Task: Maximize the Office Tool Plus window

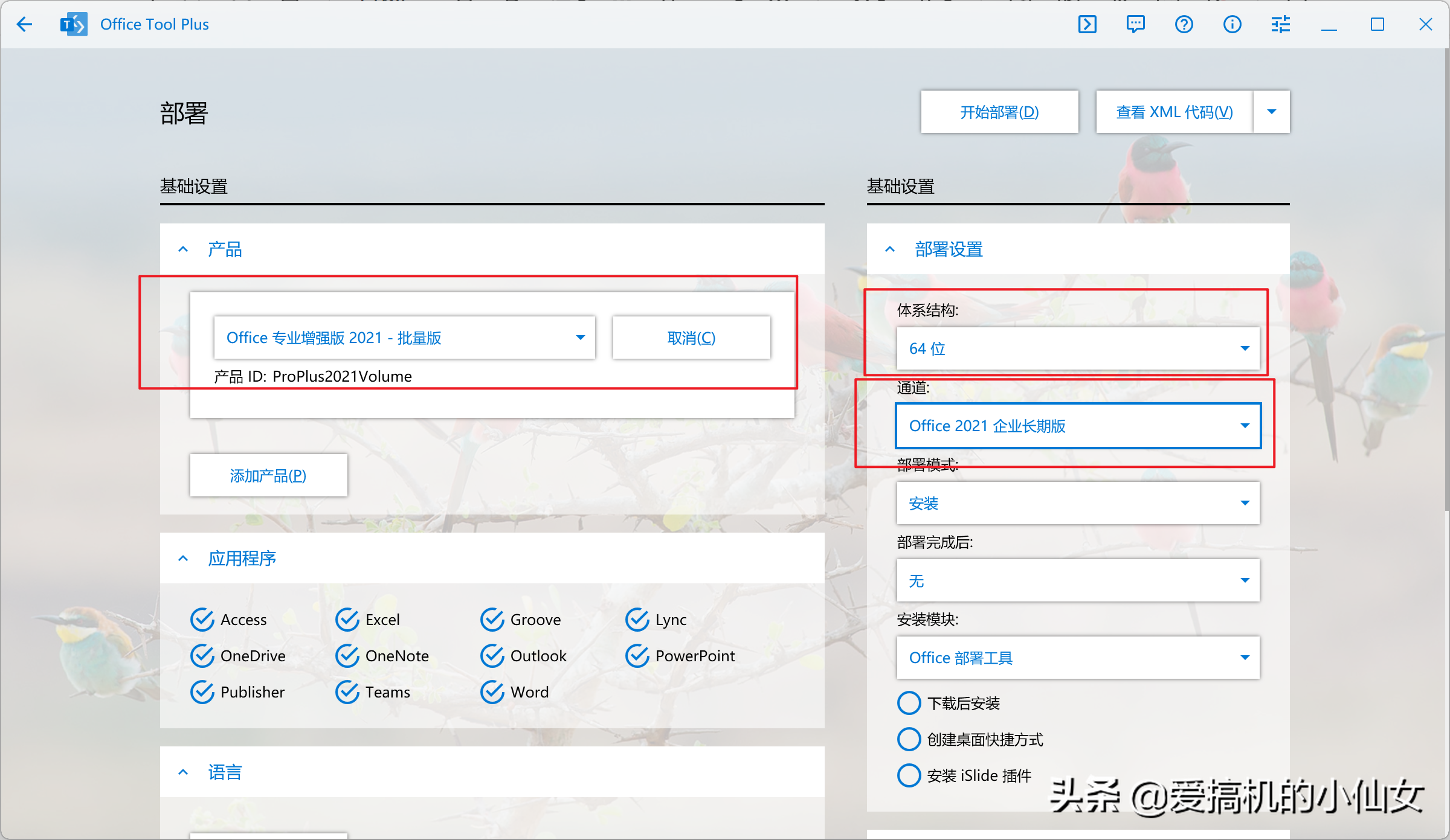Action: point(1377,24)
